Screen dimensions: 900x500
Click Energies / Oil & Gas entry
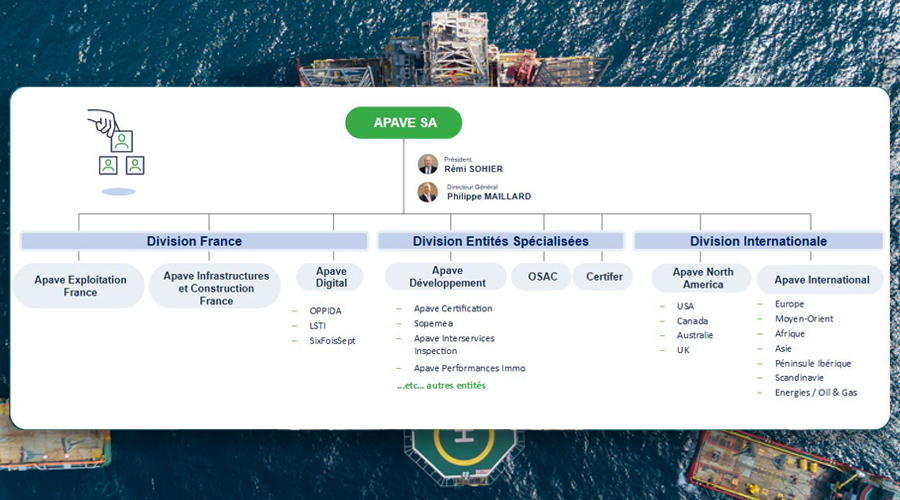point(816,393)
